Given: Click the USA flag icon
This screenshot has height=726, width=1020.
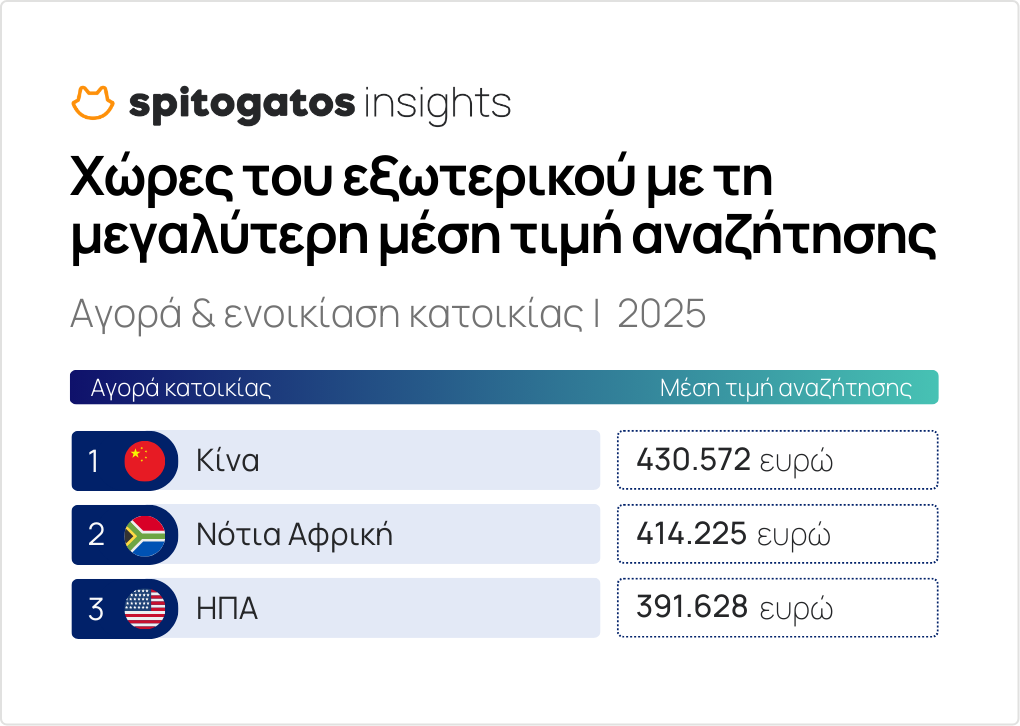Looking at the screenshot, I should pos(145,608).
